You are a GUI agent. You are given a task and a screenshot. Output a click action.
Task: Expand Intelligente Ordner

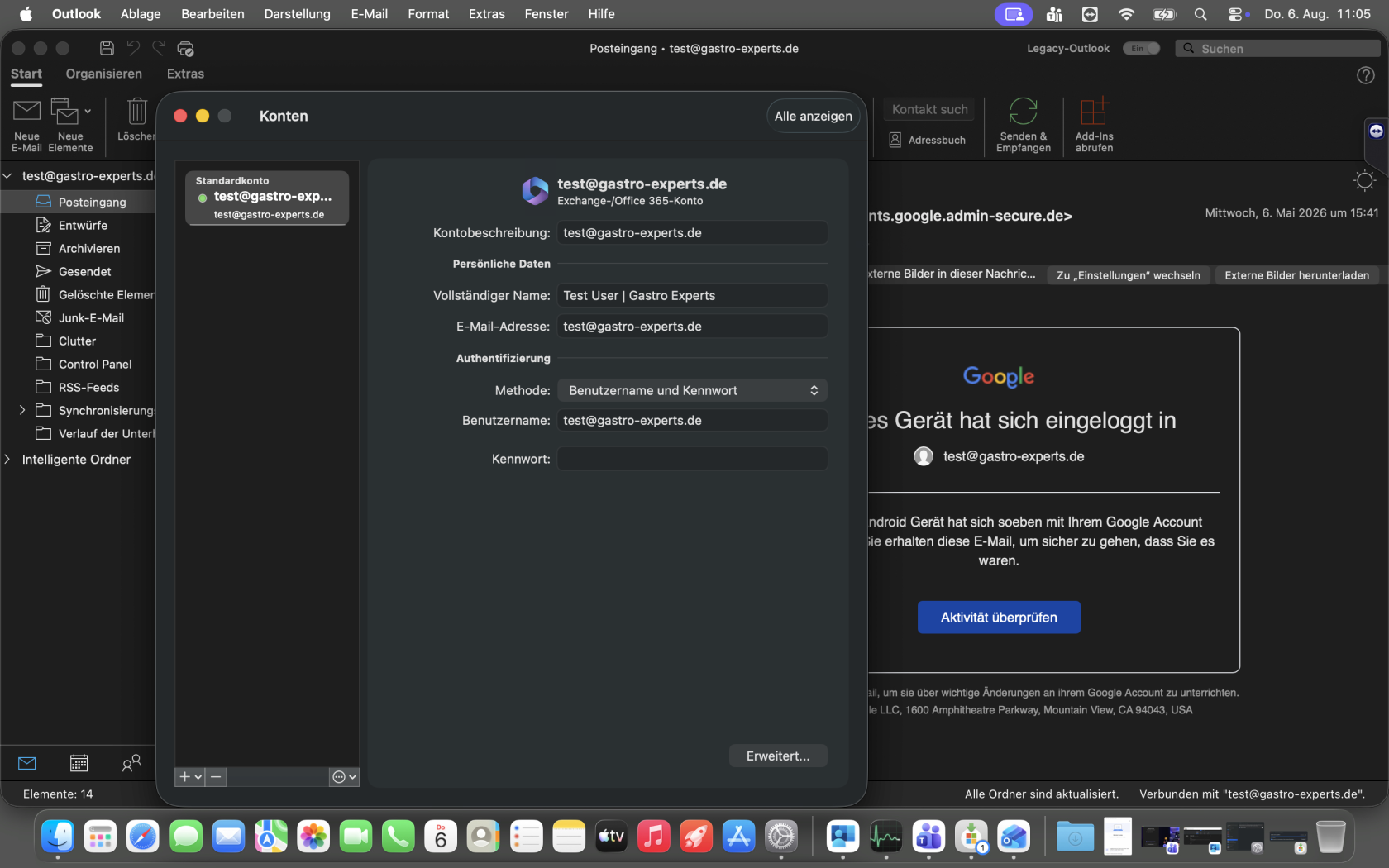click(x=7, y=459)
